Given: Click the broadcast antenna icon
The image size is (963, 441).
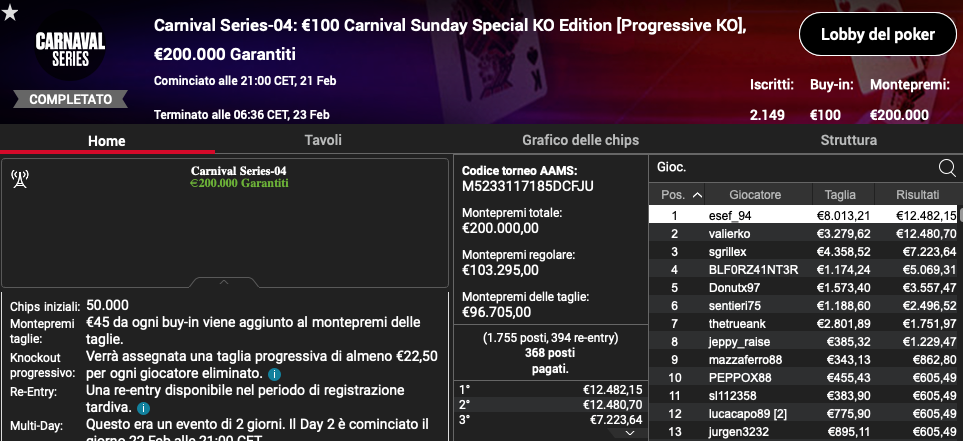Looking at the screenshot, I should (x=20, y=179).
